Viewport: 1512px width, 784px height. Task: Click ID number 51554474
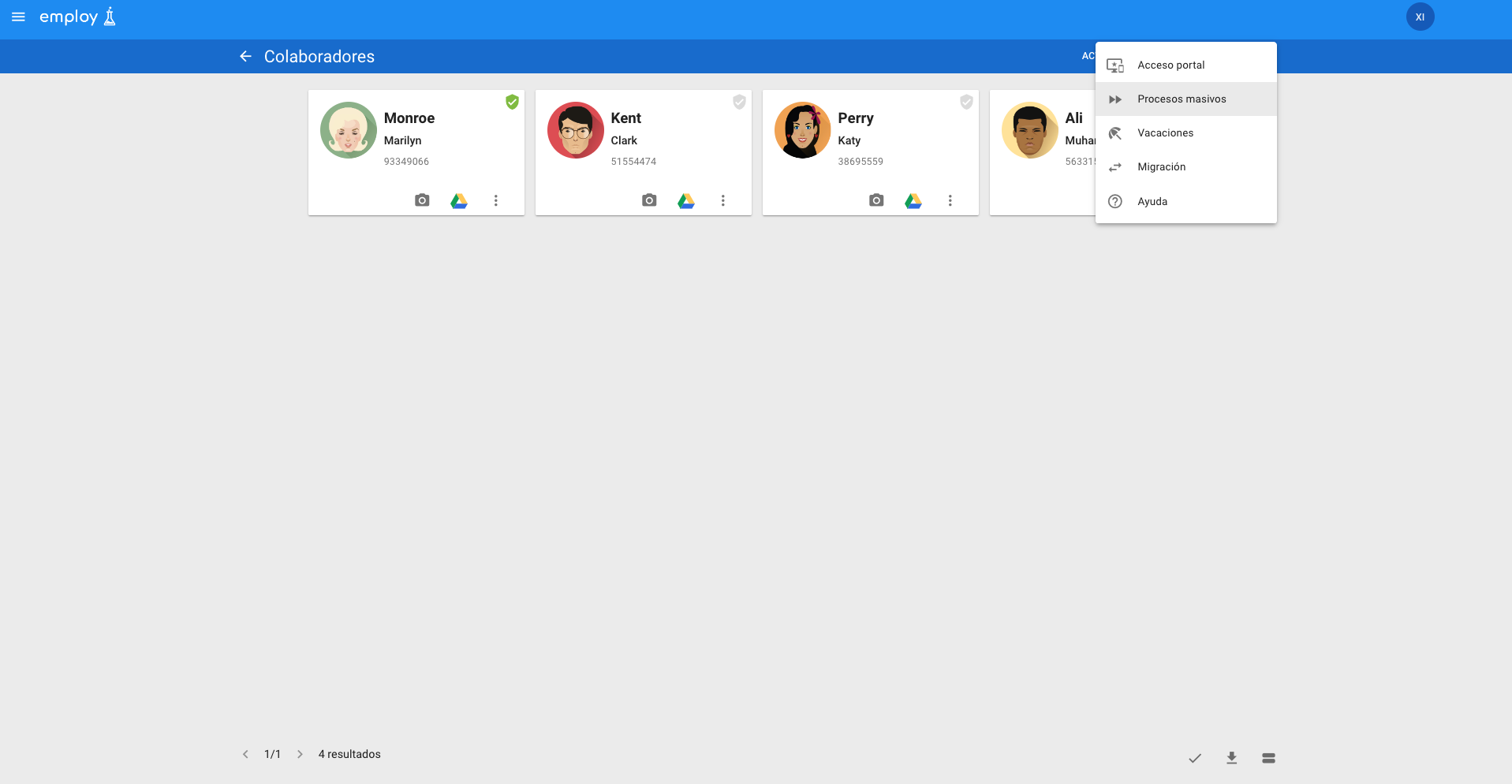634,162
